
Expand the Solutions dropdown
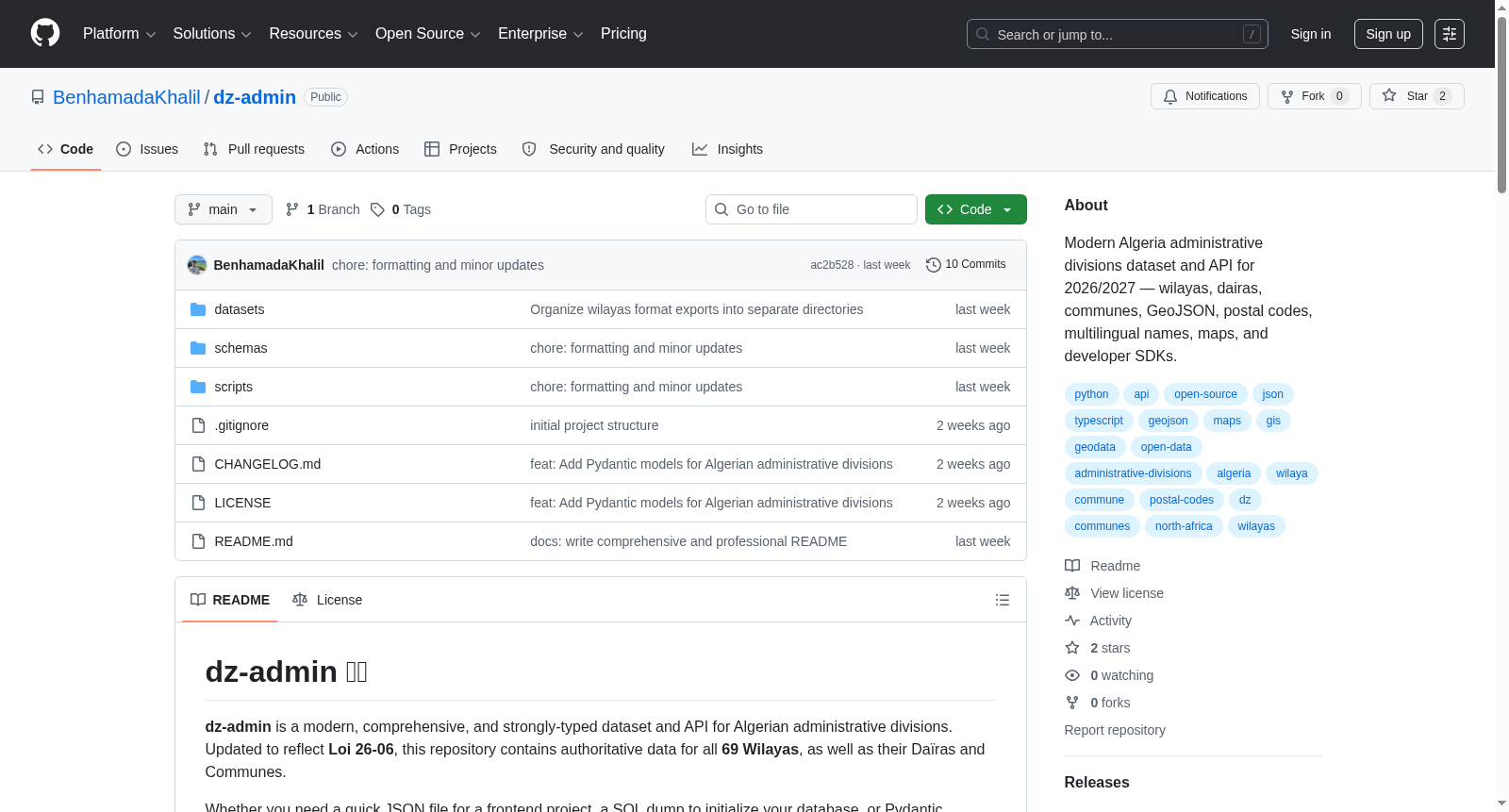(212, 34)
